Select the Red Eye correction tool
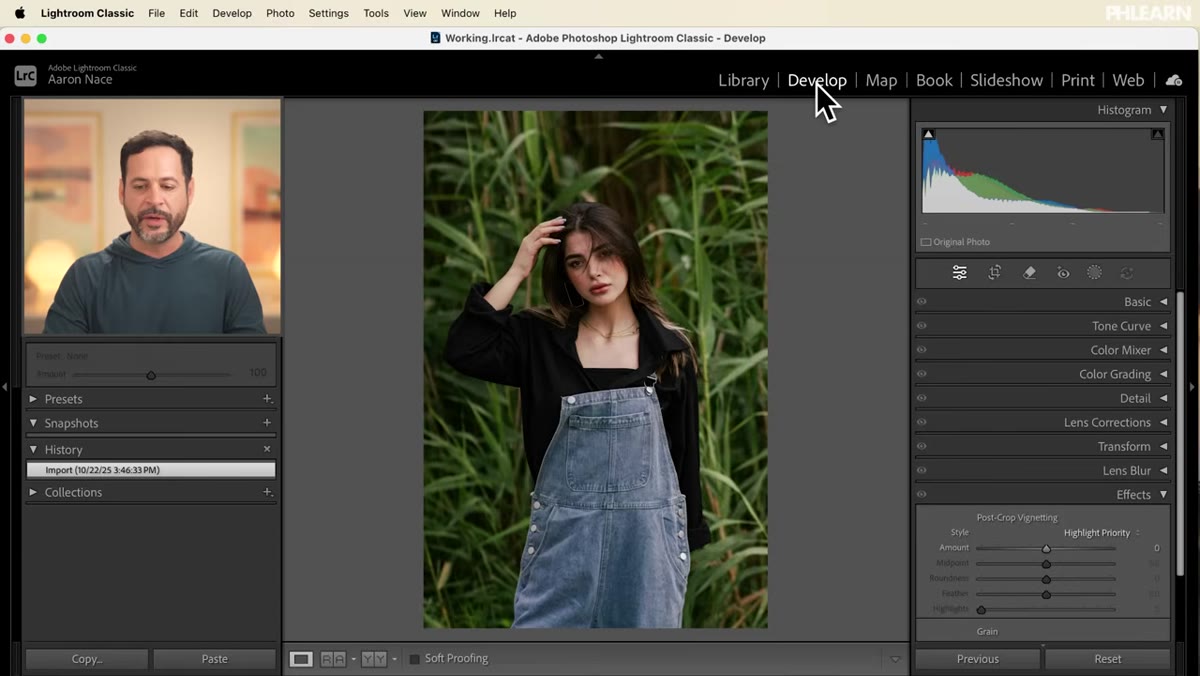The height and width of the screenshot is (676, 1200). point(1063,273)
